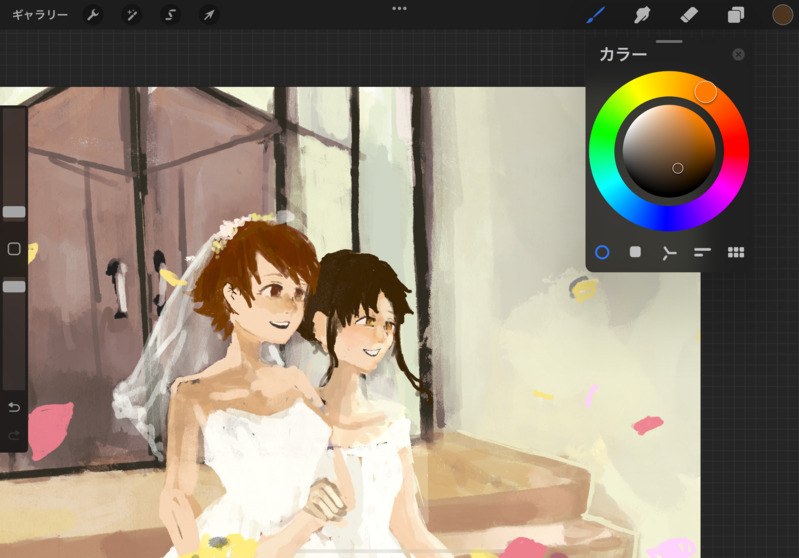Image resolution: width=799 pixels, height=558 pixels.
Task: Switch to Palettes grid tab
Action: [x=736, y=252]
